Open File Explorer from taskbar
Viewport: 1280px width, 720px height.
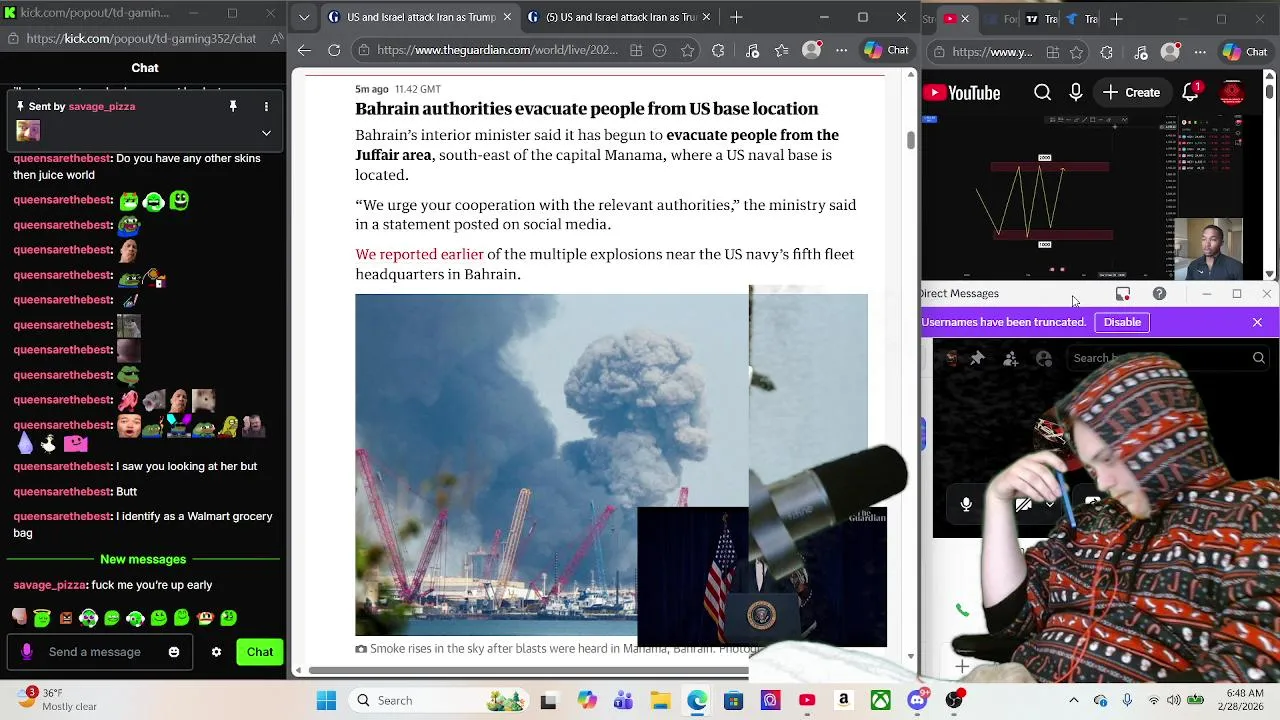click(x=660, y=700)
